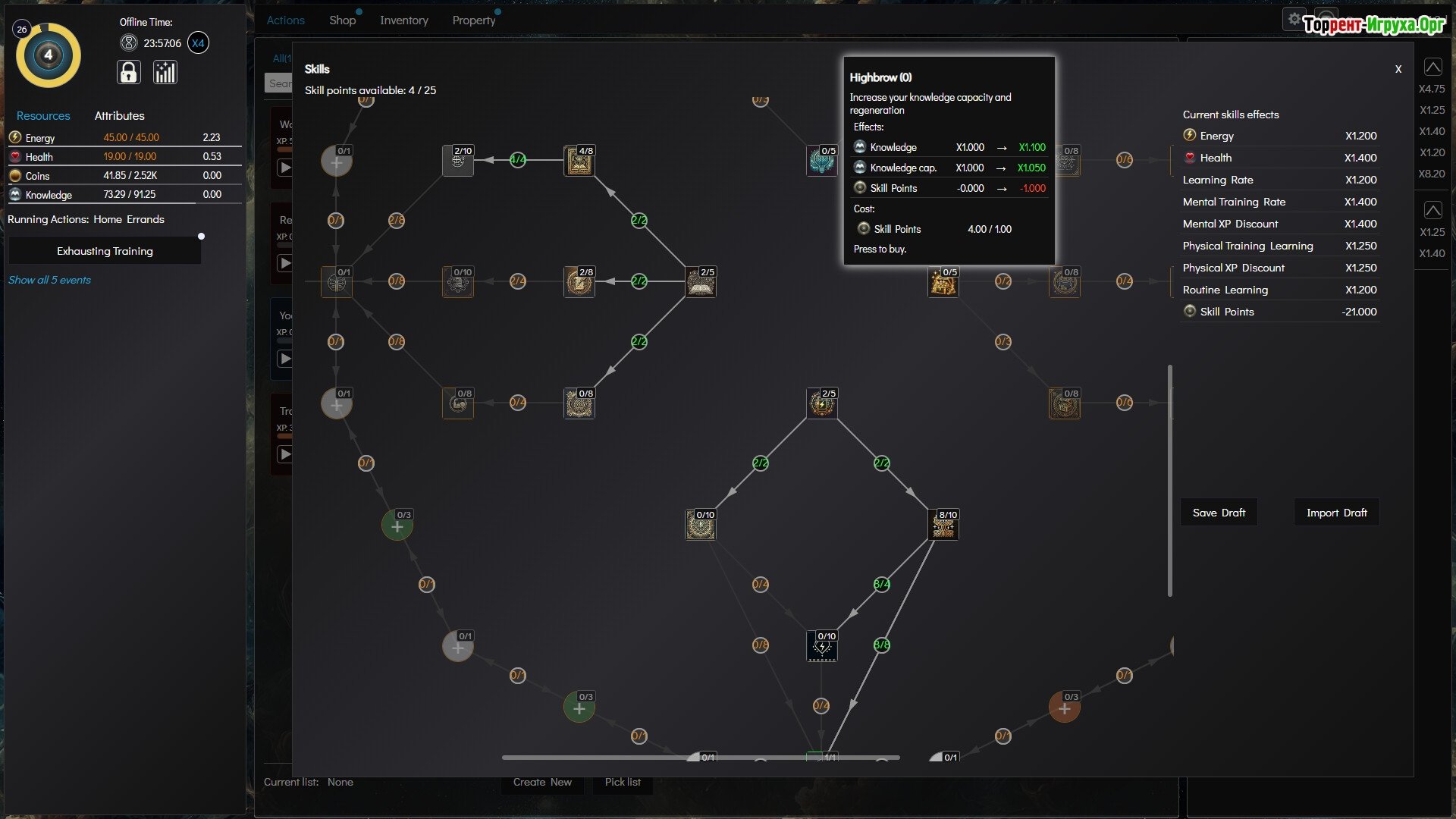Collapse the second right panel chevron
Image resolution: width=1456 pixels, height=819 pixels.
coord(1432,210)
